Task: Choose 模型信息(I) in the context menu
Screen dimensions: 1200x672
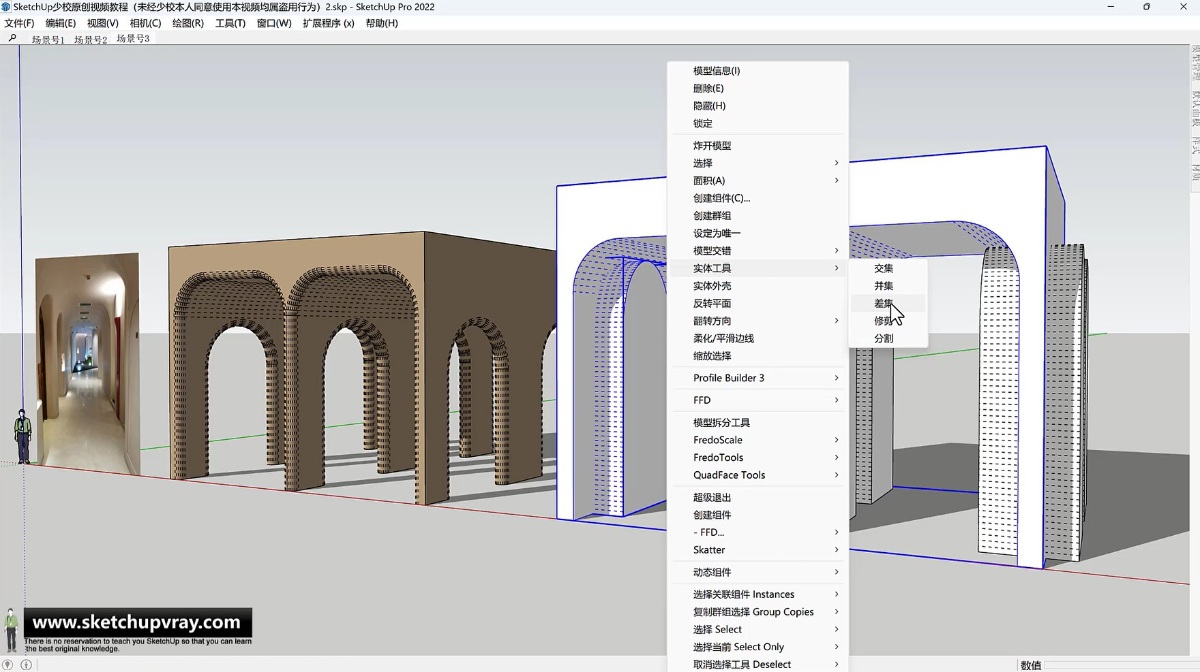Action: [x=757, y=71]
